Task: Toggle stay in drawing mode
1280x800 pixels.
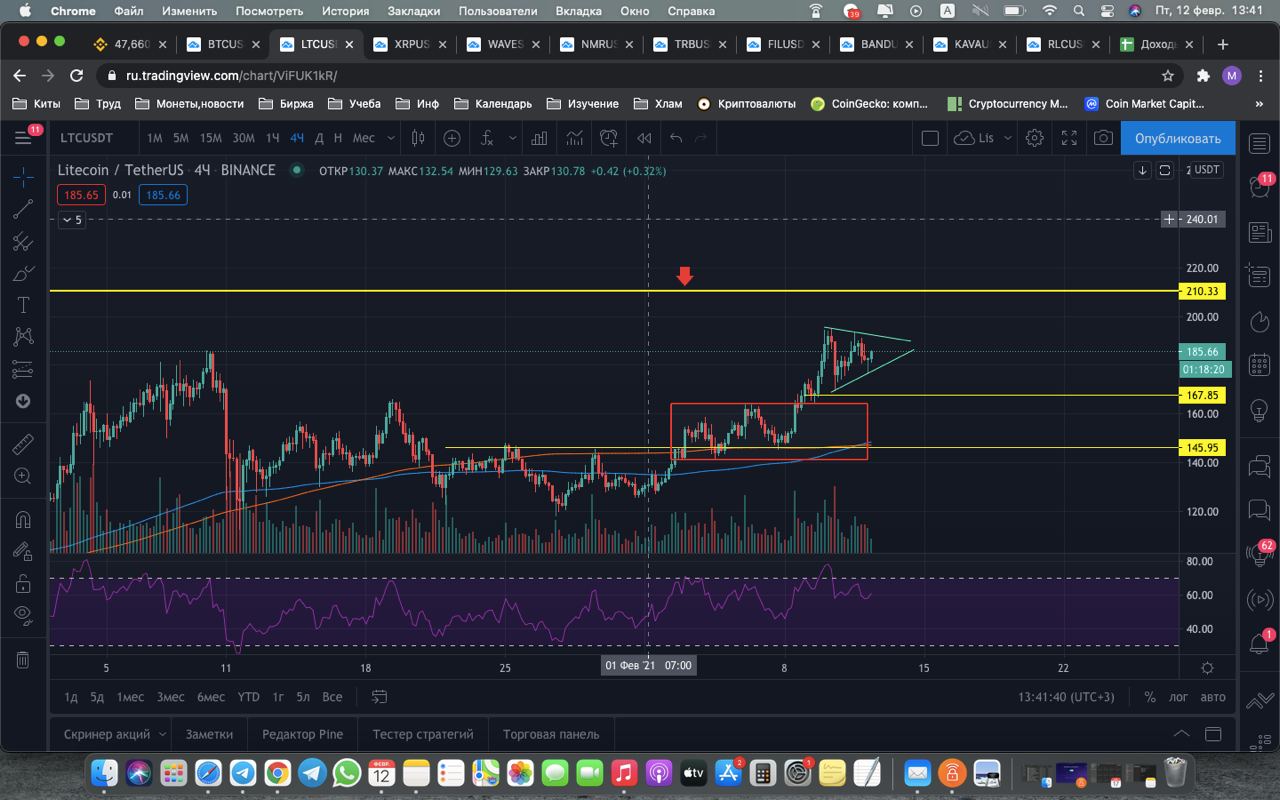Action: (x=23, y=551)
